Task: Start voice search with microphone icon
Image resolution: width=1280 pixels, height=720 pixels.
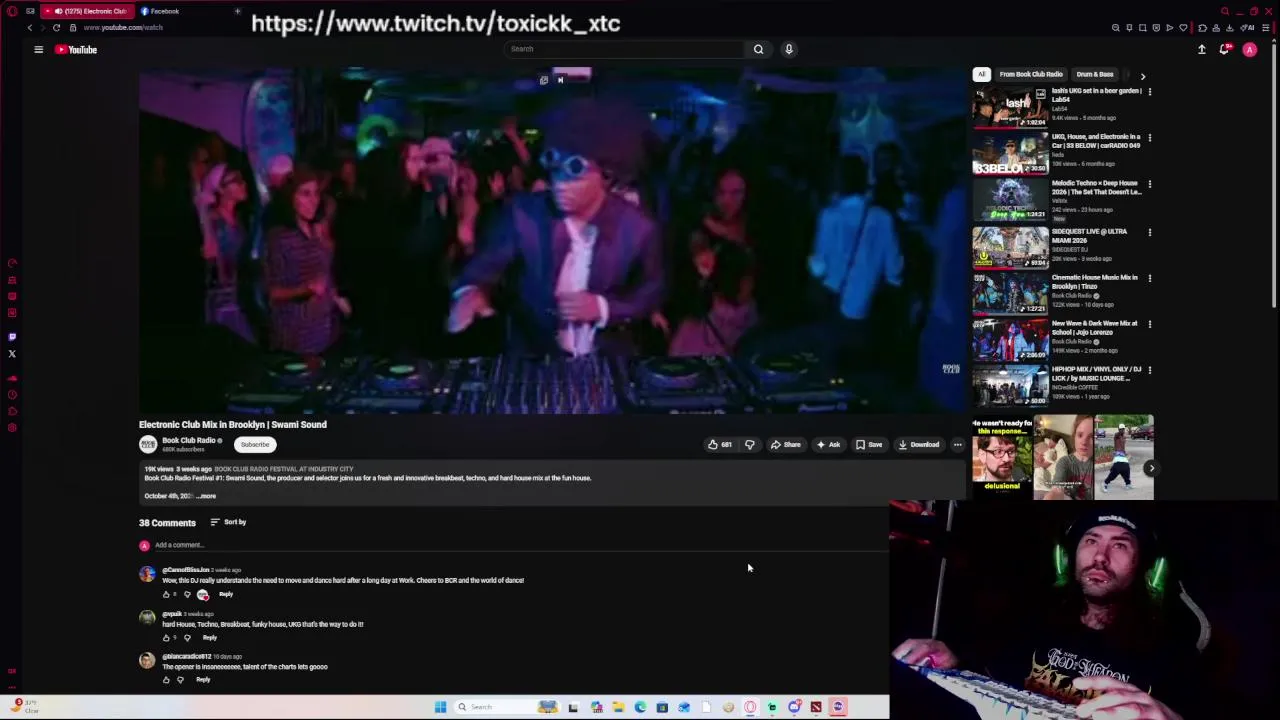Action: 788,49
